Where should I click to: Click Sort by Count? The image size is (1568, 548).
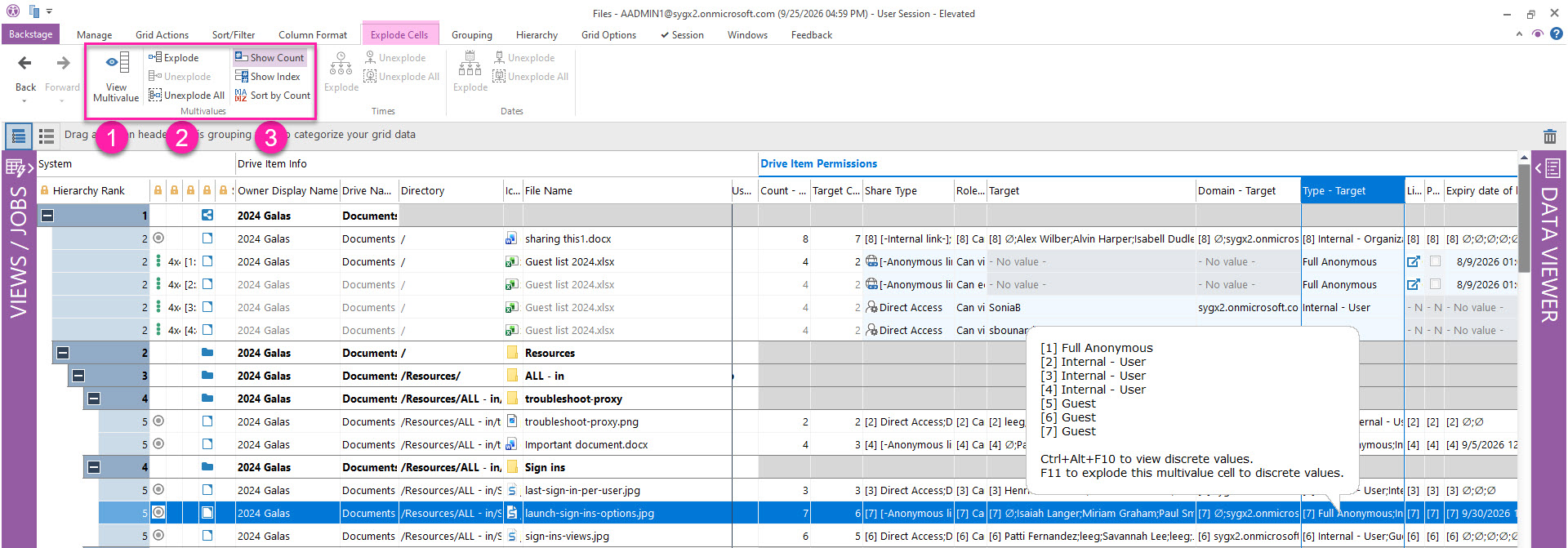(x=273, y=96)
